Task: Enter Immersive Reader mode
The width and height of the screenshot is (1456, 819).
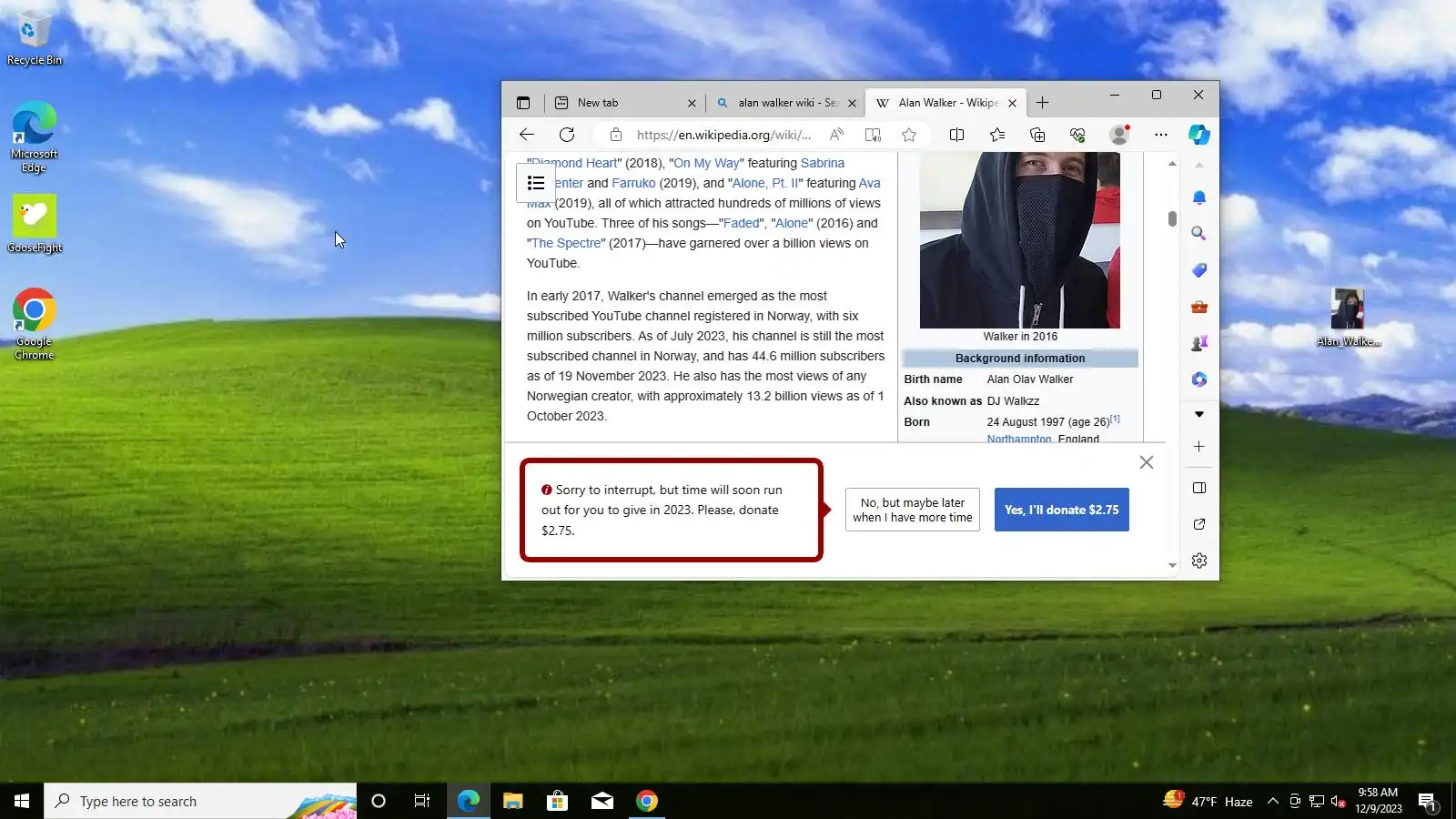Action: tap(873, 135)
